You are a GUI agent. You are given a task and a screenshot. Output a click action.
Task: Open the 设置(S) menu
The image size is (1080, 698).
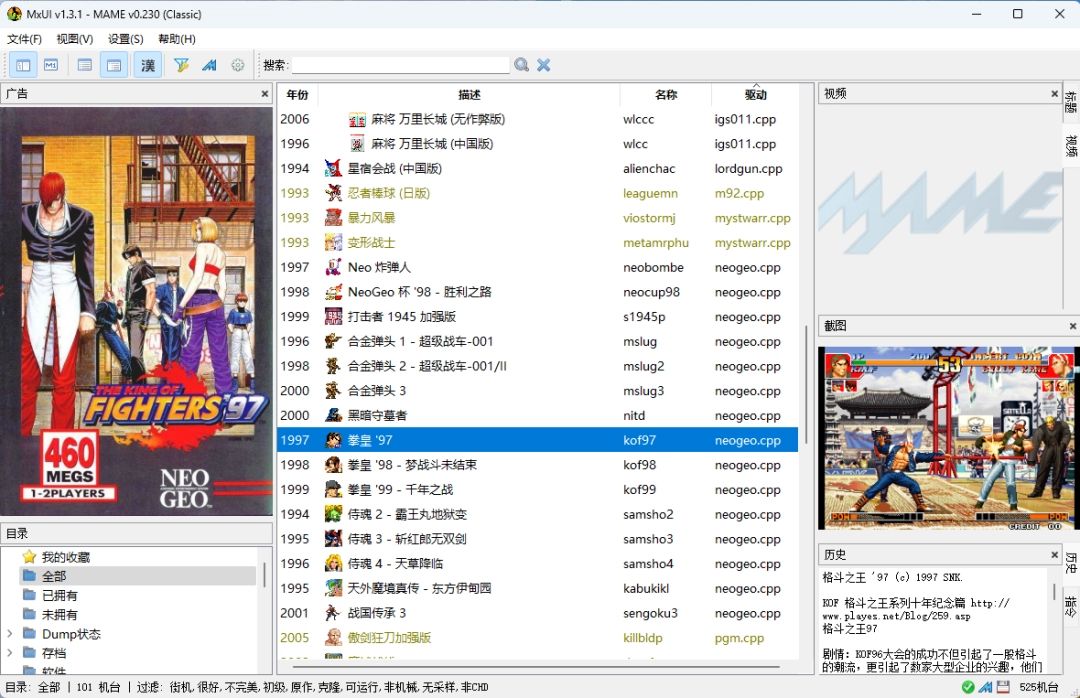click(x=125, y=38)
